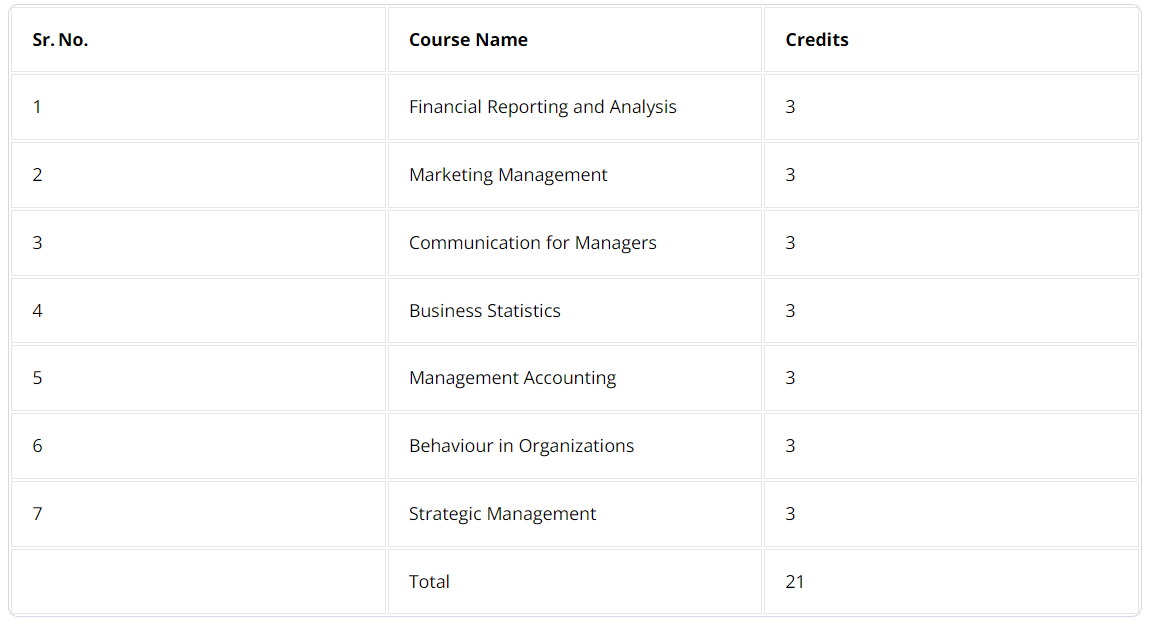1157x625 pixels.
Task: Click the Credits column header
Action: pos(951,40)
